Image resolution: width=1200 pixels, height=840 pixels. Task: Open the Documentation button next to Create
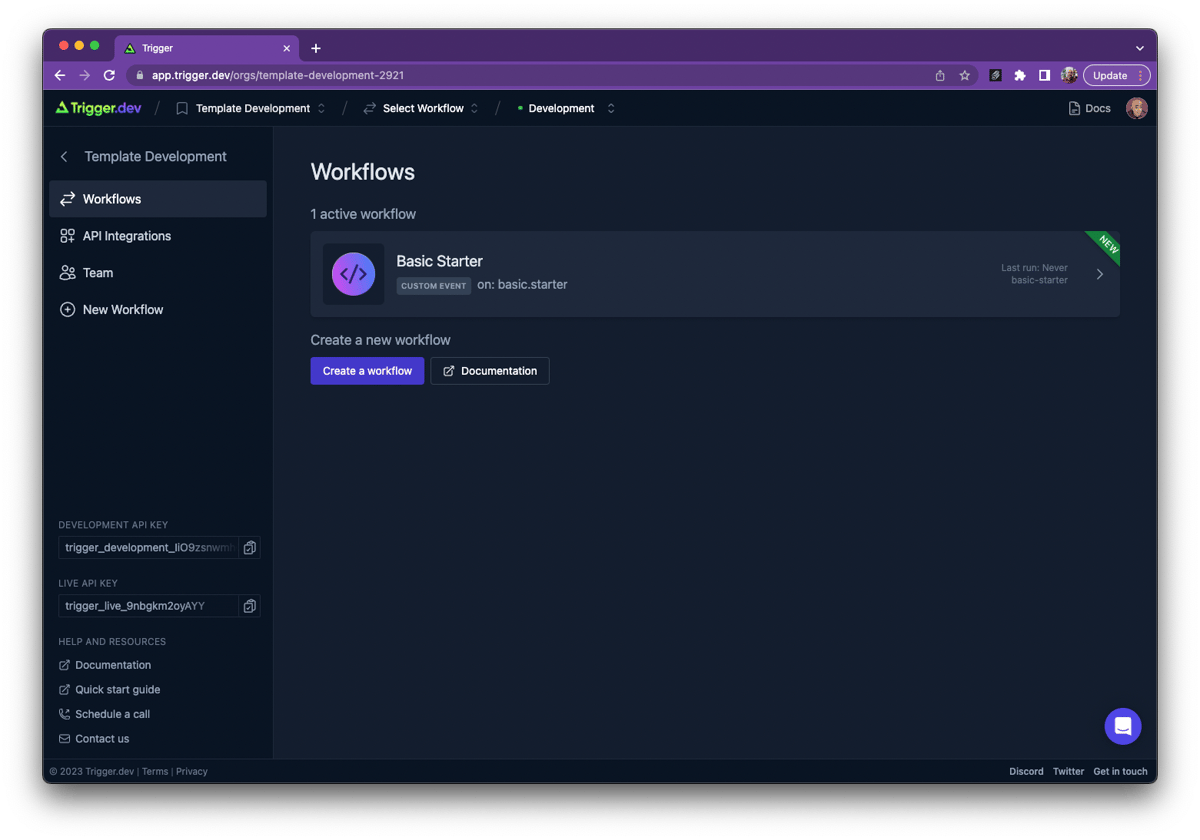(490, 371)
